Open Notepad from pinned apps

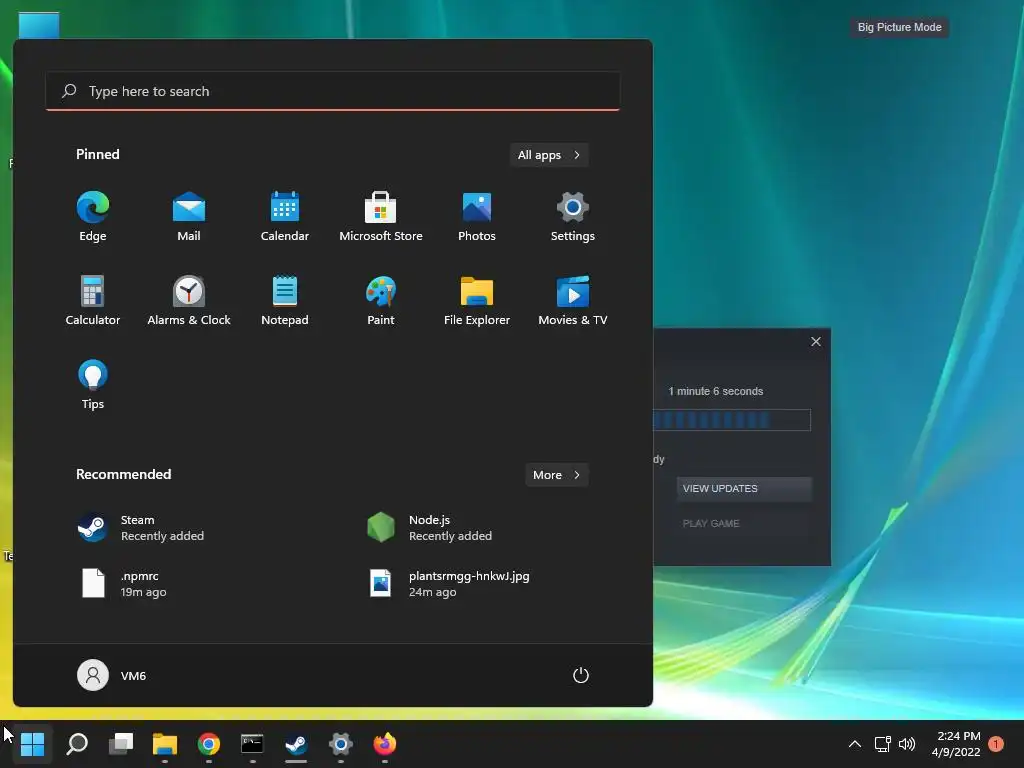click(285, 300)
